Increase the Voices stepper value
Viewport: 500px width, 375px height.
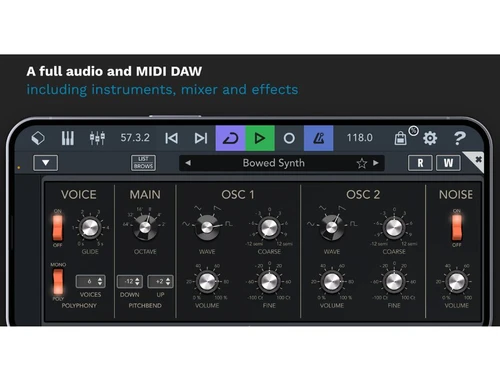click(x=100, y=279)
